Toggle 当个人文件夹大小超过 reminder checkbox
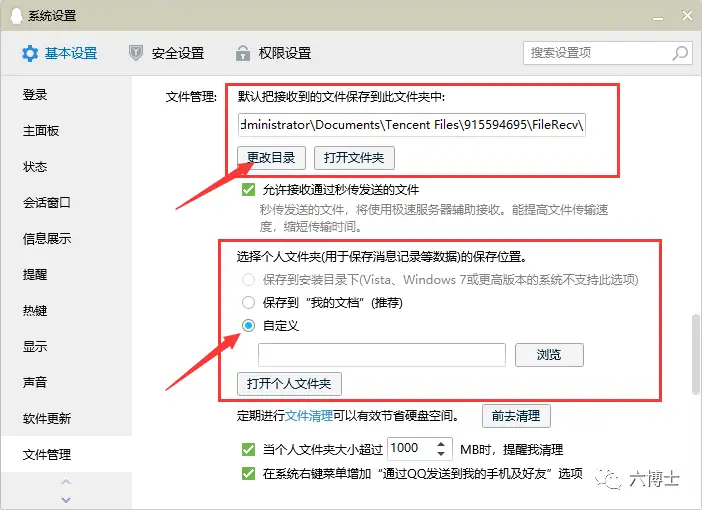This screenshot has width=702, height=510. coord(248,449)
